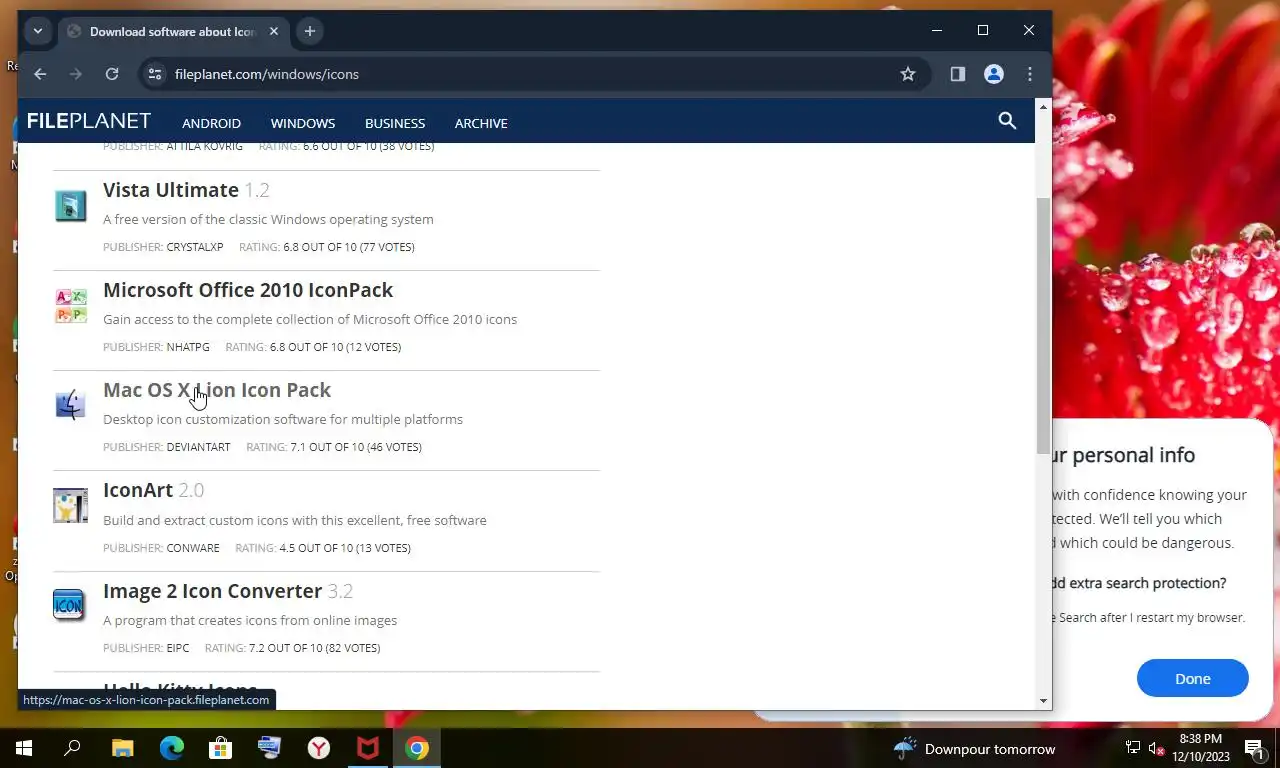Open the BUSINESS menu item
1280x768 pixels.
[x=395, y=123]
